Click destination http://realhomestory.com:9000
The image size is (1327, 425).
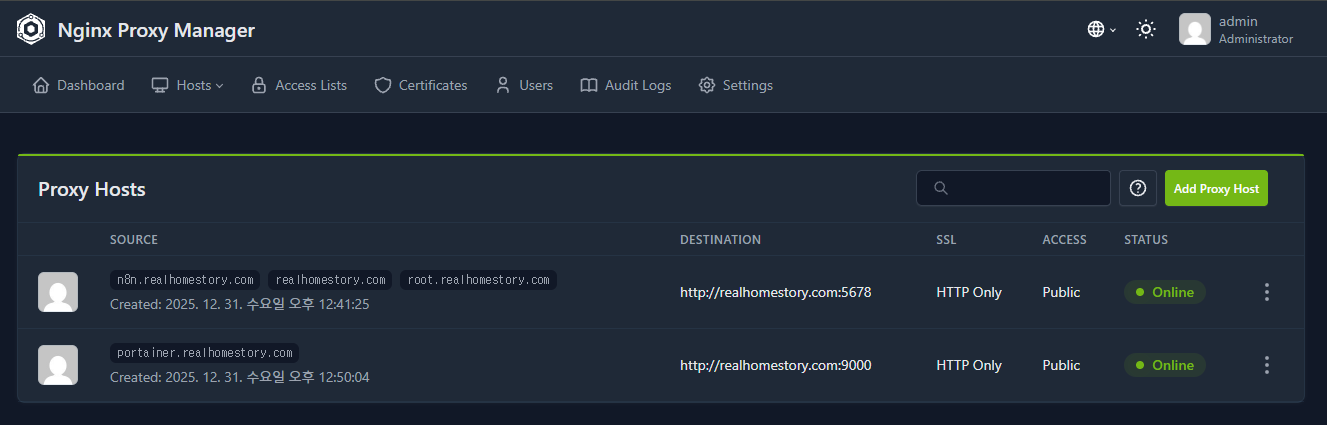point(775,365)
